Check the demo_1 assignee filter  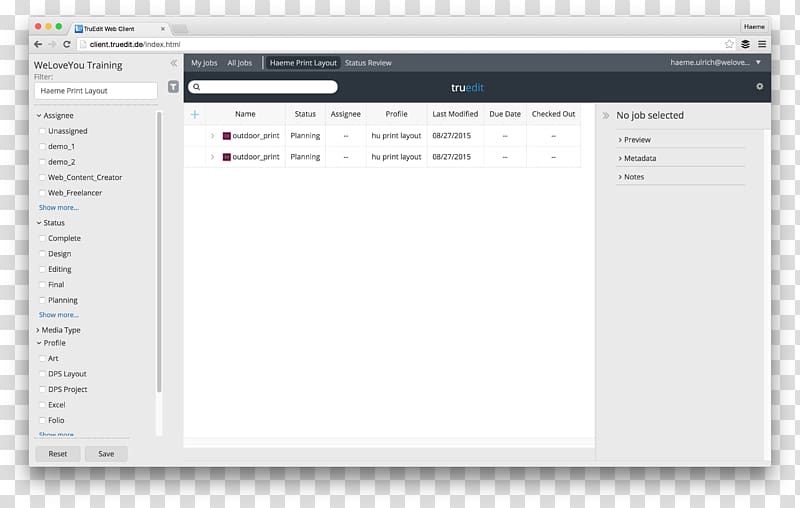(x=42, y=146)
